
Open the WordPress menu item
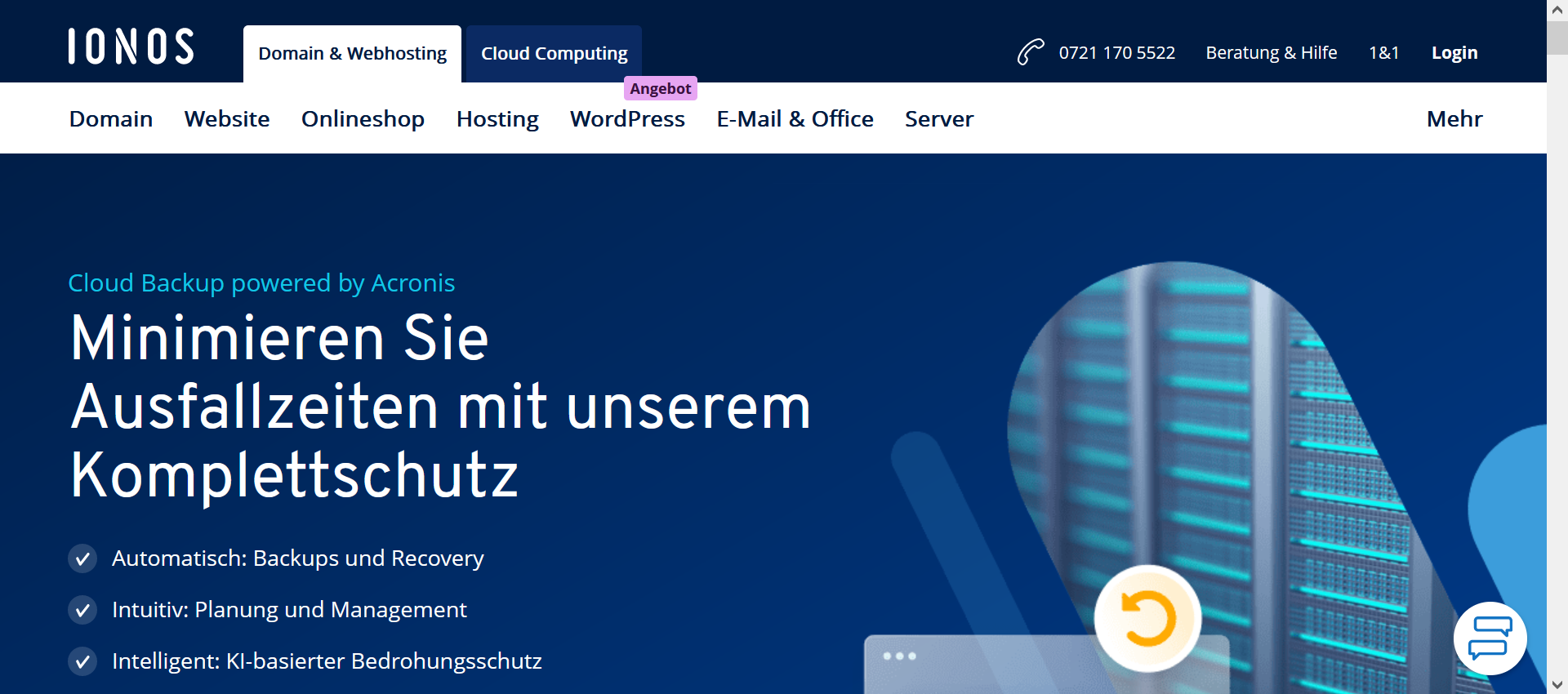point(627,119)
